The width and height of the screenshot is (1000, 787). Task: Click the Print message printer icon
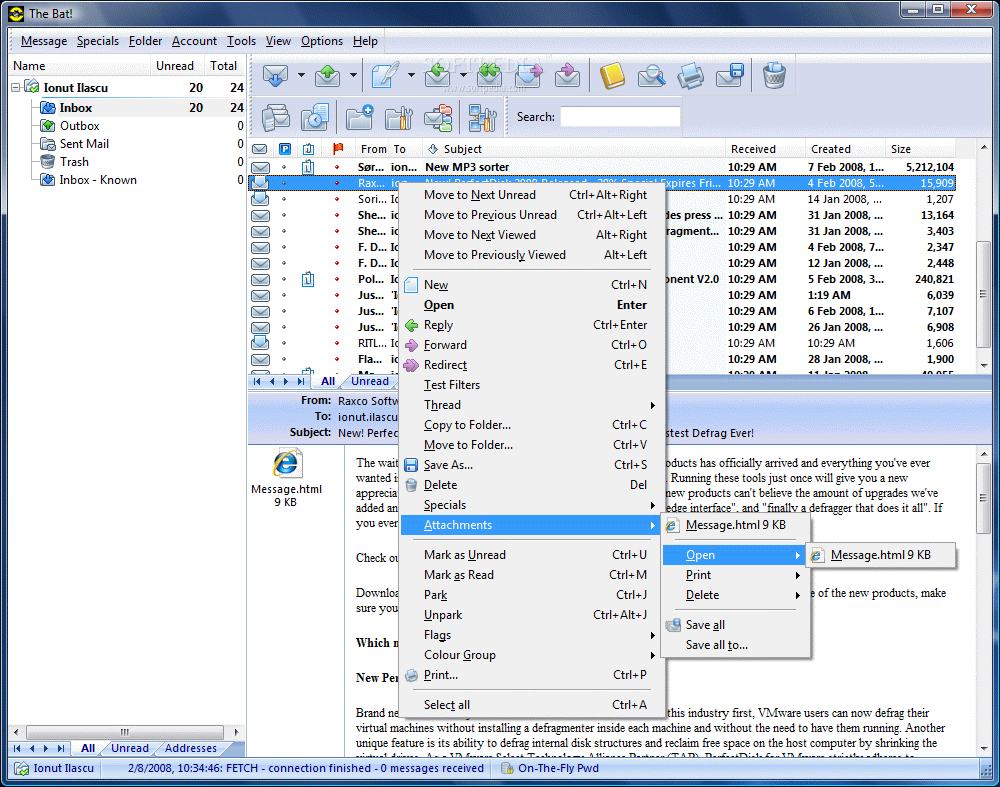click(691, 75)
